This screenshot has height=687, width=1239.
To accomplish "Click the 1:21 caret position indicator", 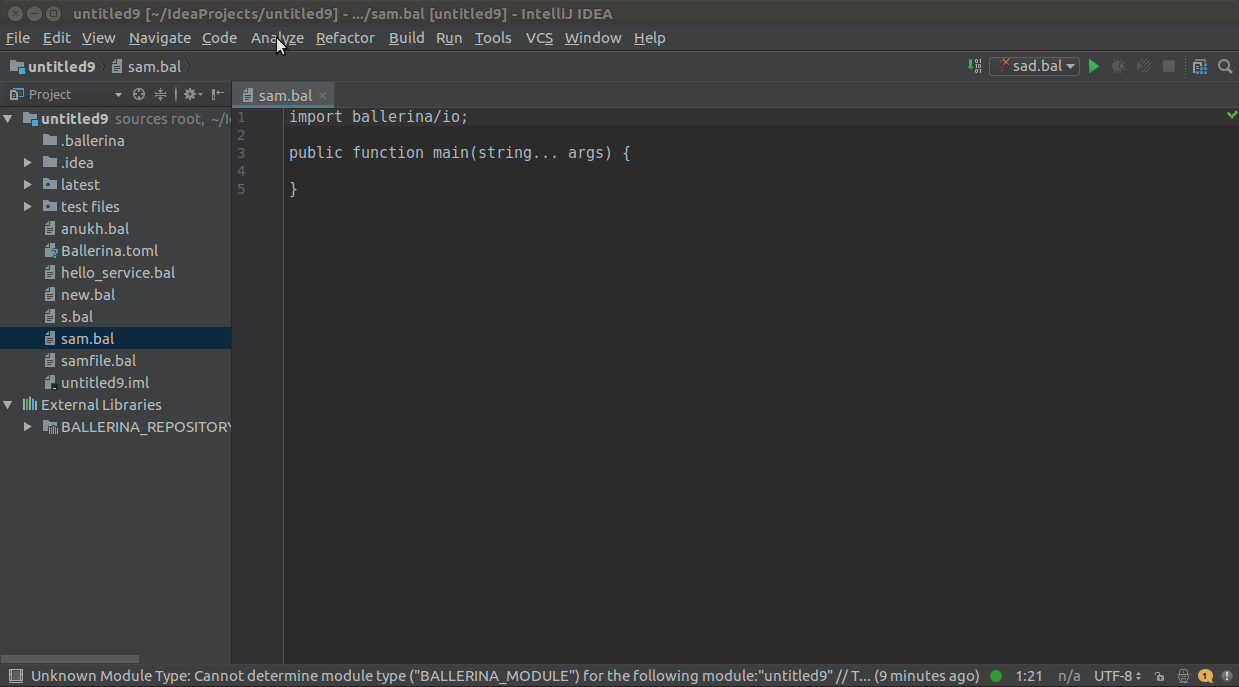I will (x=1027, y=676).
